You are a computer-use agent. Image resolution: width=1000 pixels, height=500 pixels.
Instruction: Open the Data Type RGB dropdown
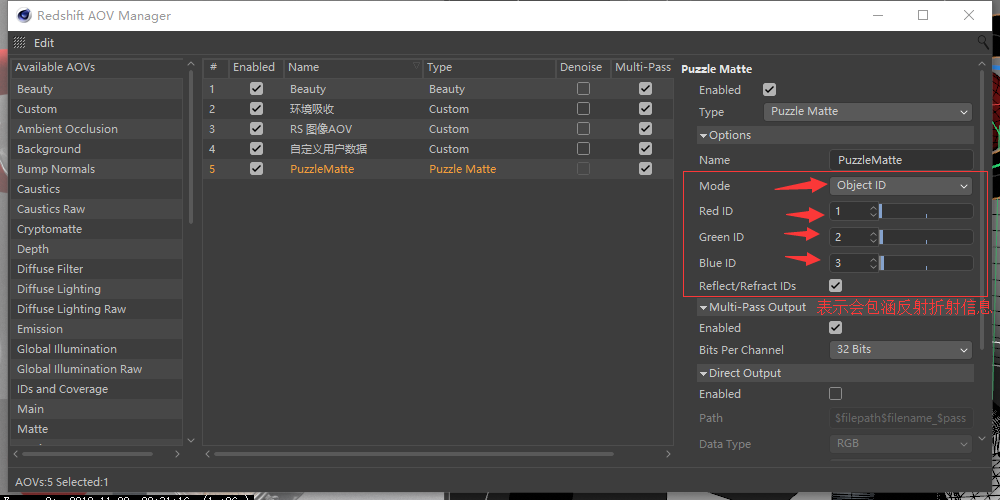pos(901,443)
